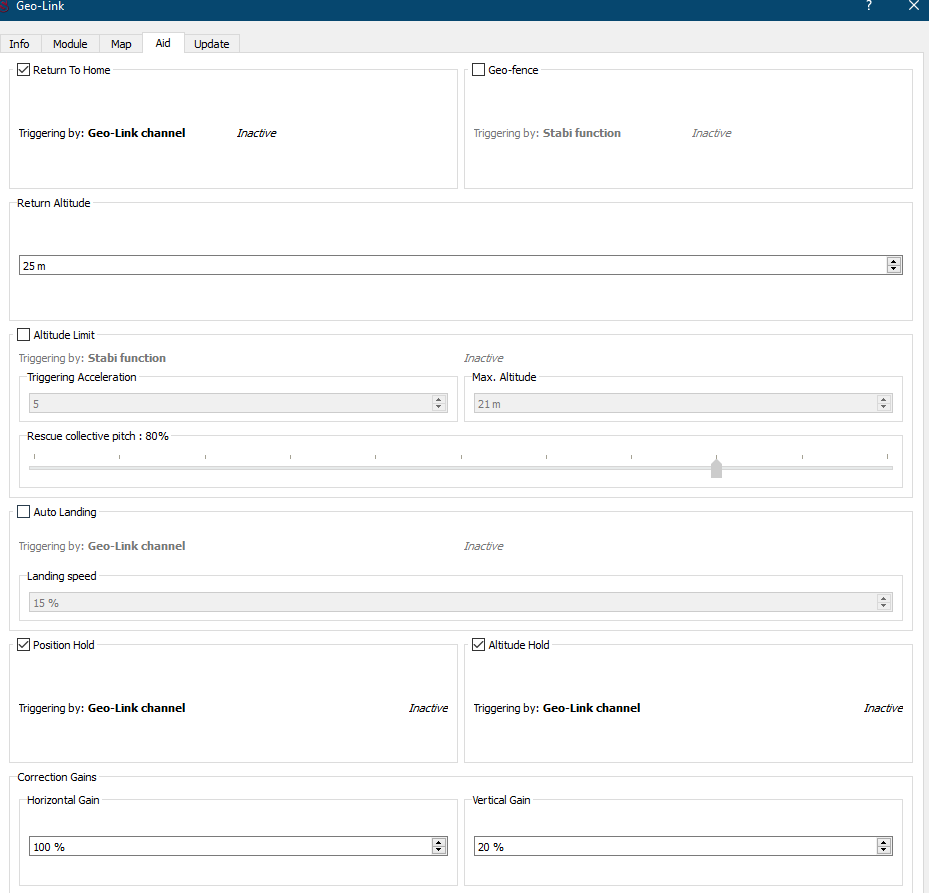
Task: Click the Return Altitude 25 m field
Action: point(450,265)
